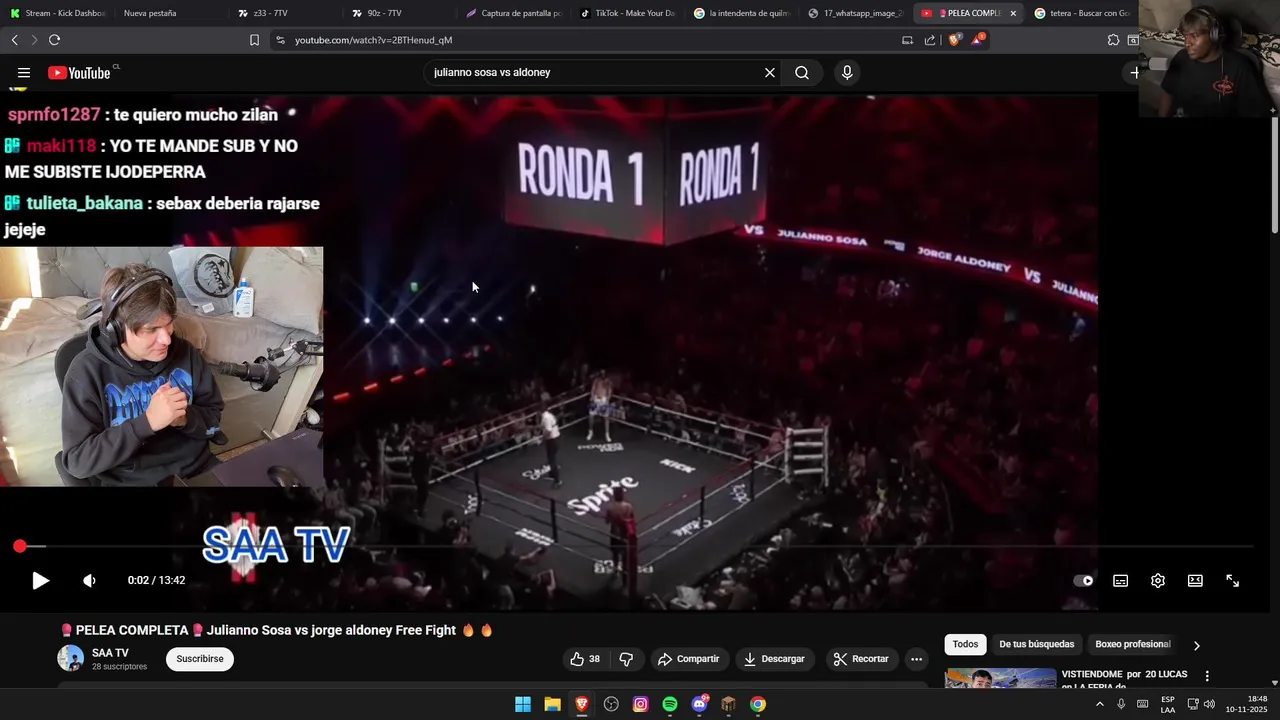Mute the video volume
Image resolution: width=1280 pixels, height=720 pixels.
89,580
